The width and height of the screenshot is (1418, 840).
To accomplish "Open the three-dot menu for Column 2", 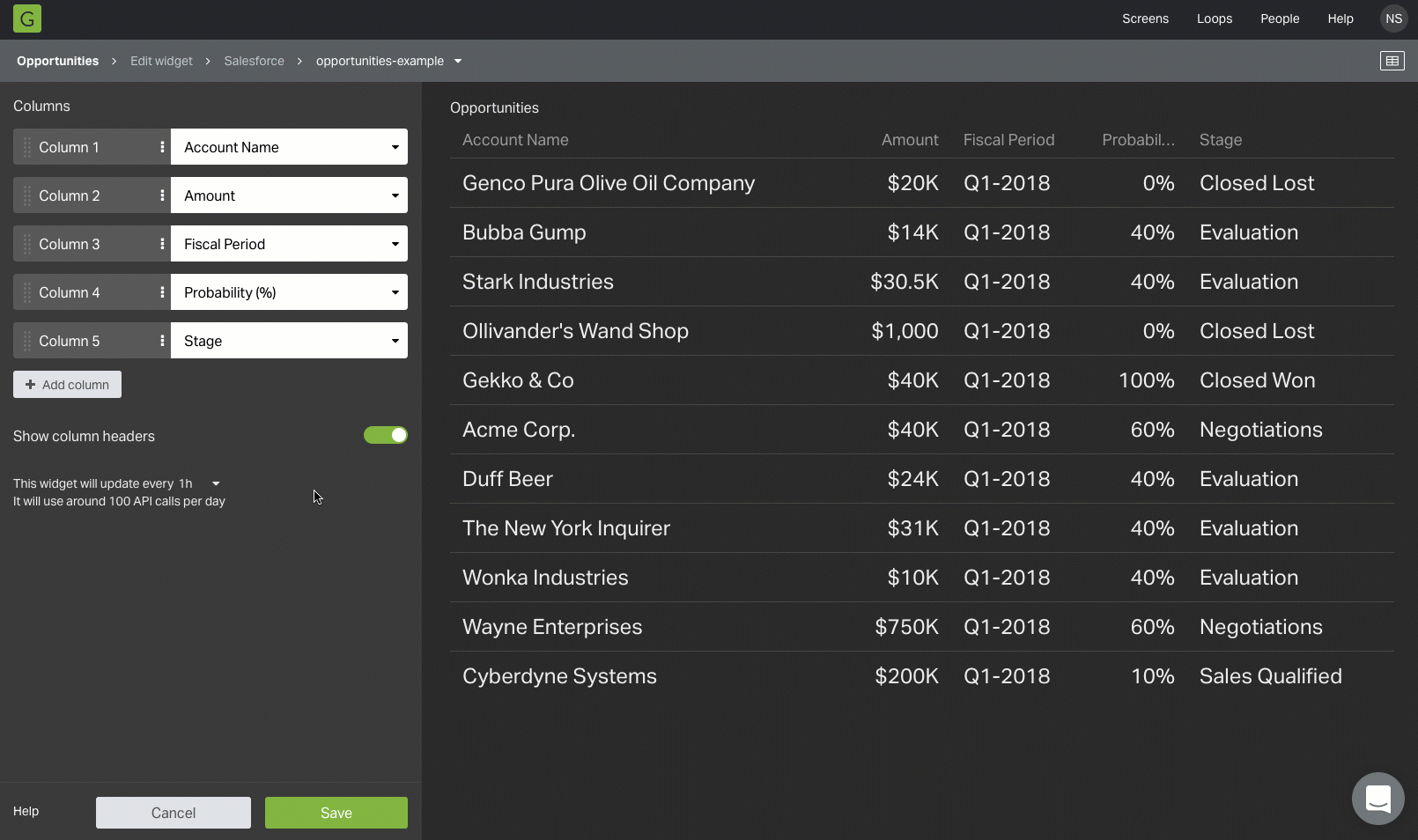I will coord(162,195).
